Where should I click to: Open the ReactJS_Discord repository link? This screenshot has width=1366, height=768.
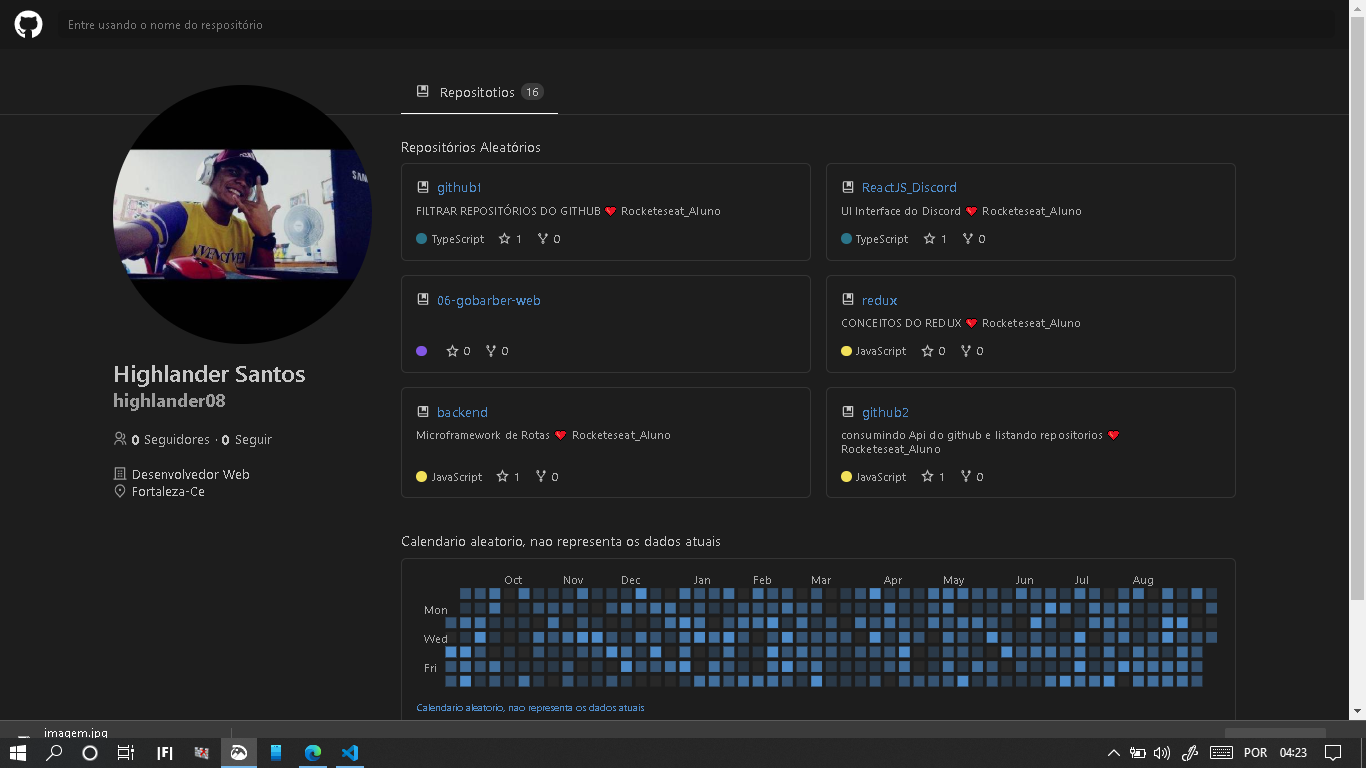pyautogui.click(x=910, y=187)
